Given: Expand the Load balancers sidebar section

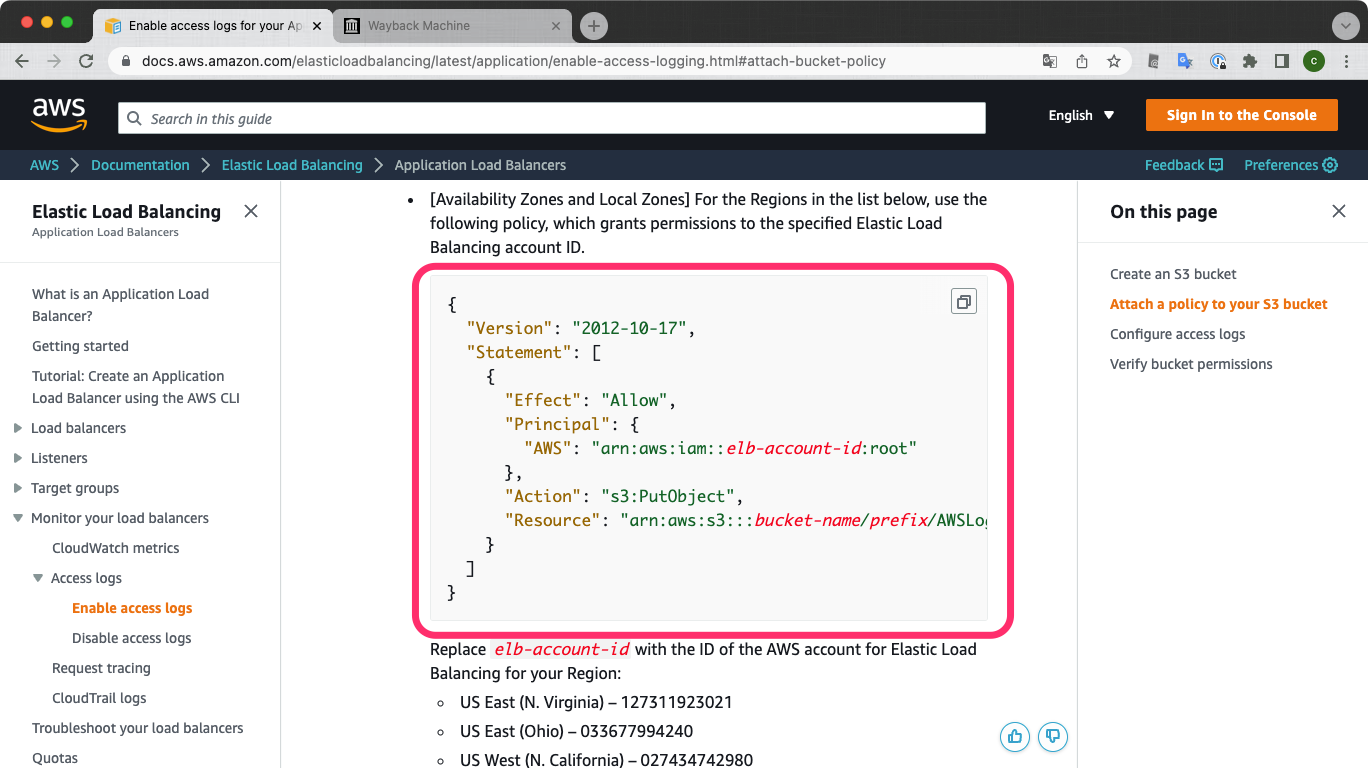Looking at the screenshot, I should click(x=18, y=427).
